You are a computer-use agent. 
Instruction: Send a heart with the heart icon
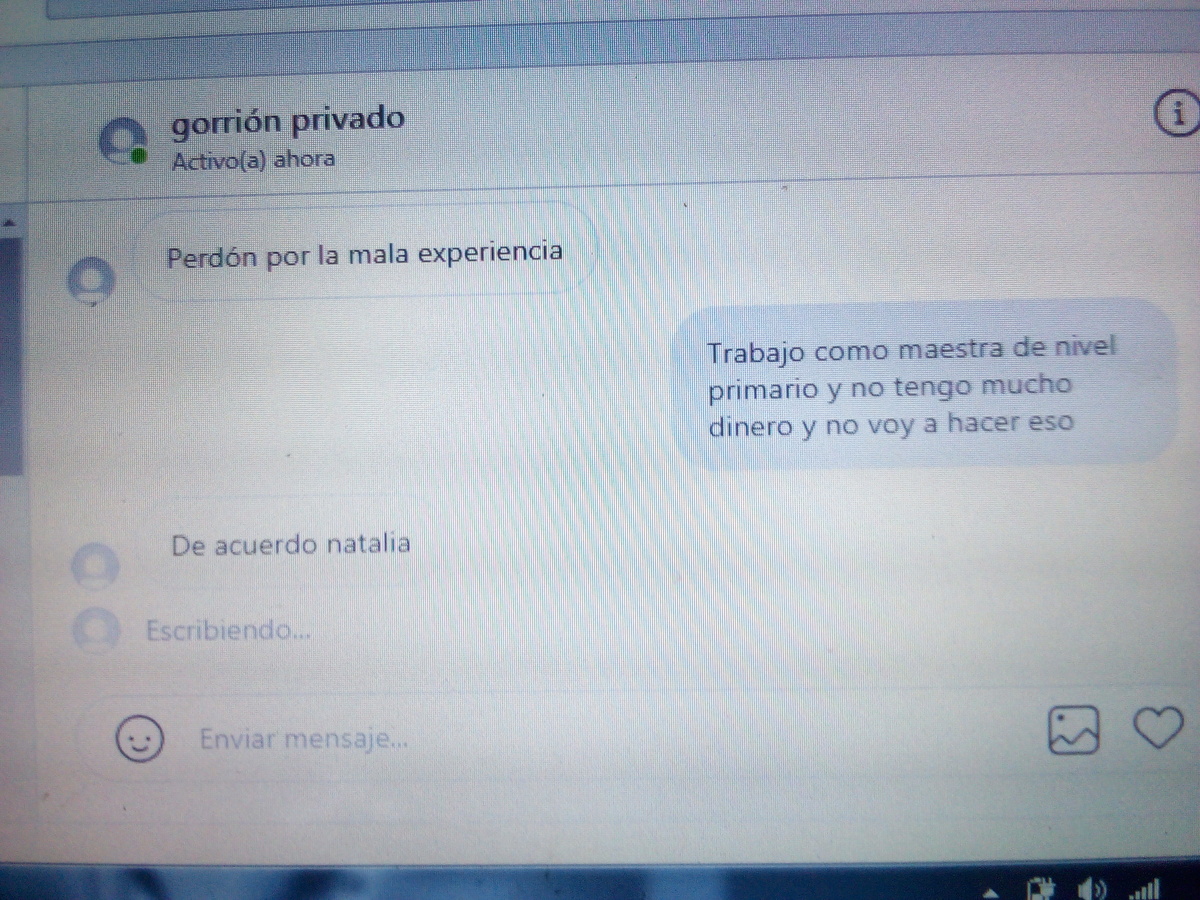pyautogui.click(x=1157, y=727)
